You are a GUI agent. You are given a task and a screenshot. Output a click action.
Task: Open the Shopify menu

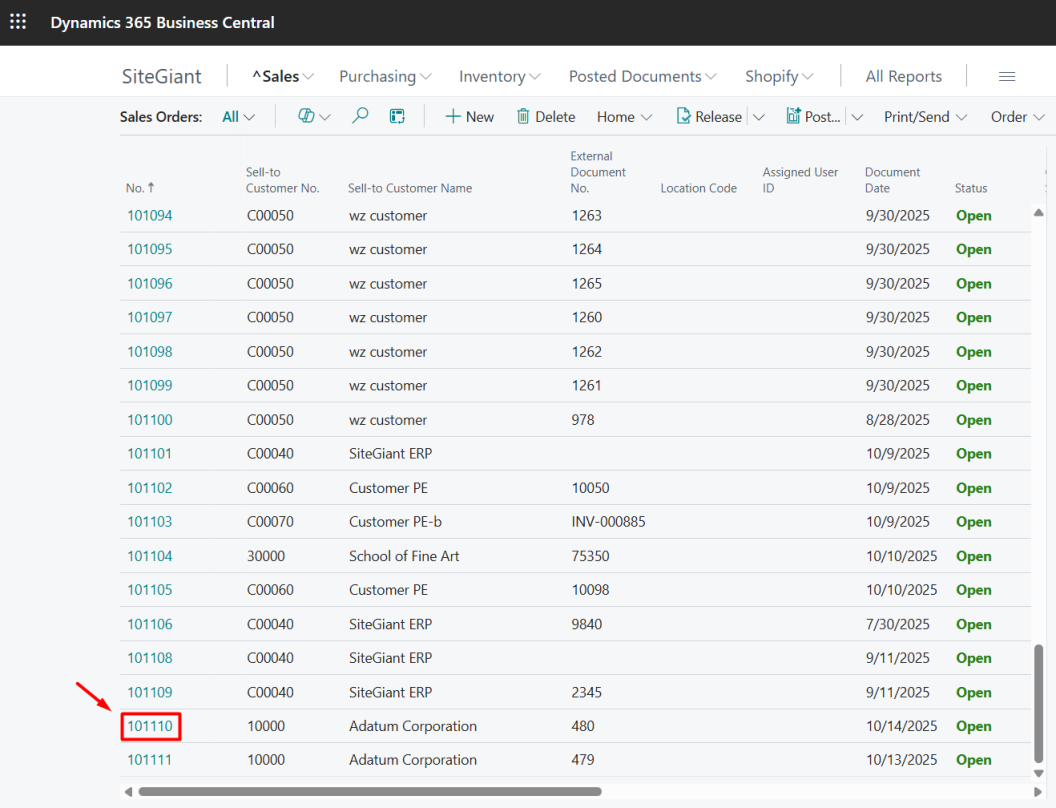[779, 77]
